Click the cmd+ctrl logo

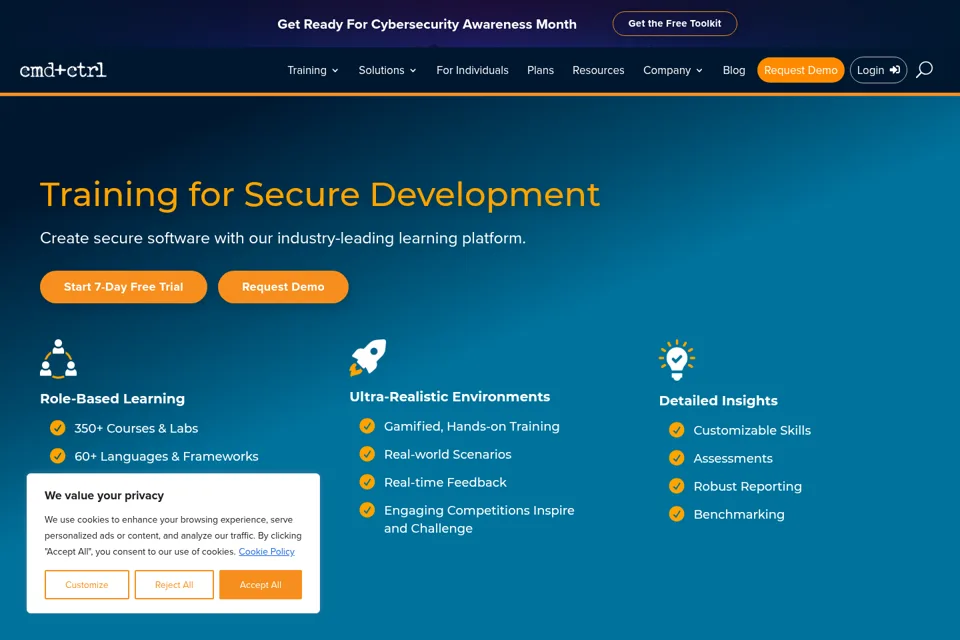(x=63, y=70)
